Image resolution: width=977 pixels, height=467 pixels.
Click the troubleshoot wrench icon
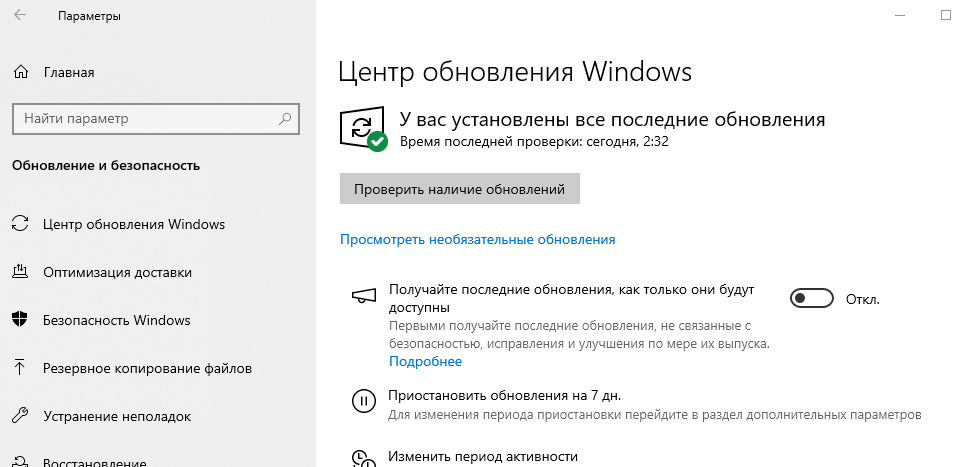21,416
